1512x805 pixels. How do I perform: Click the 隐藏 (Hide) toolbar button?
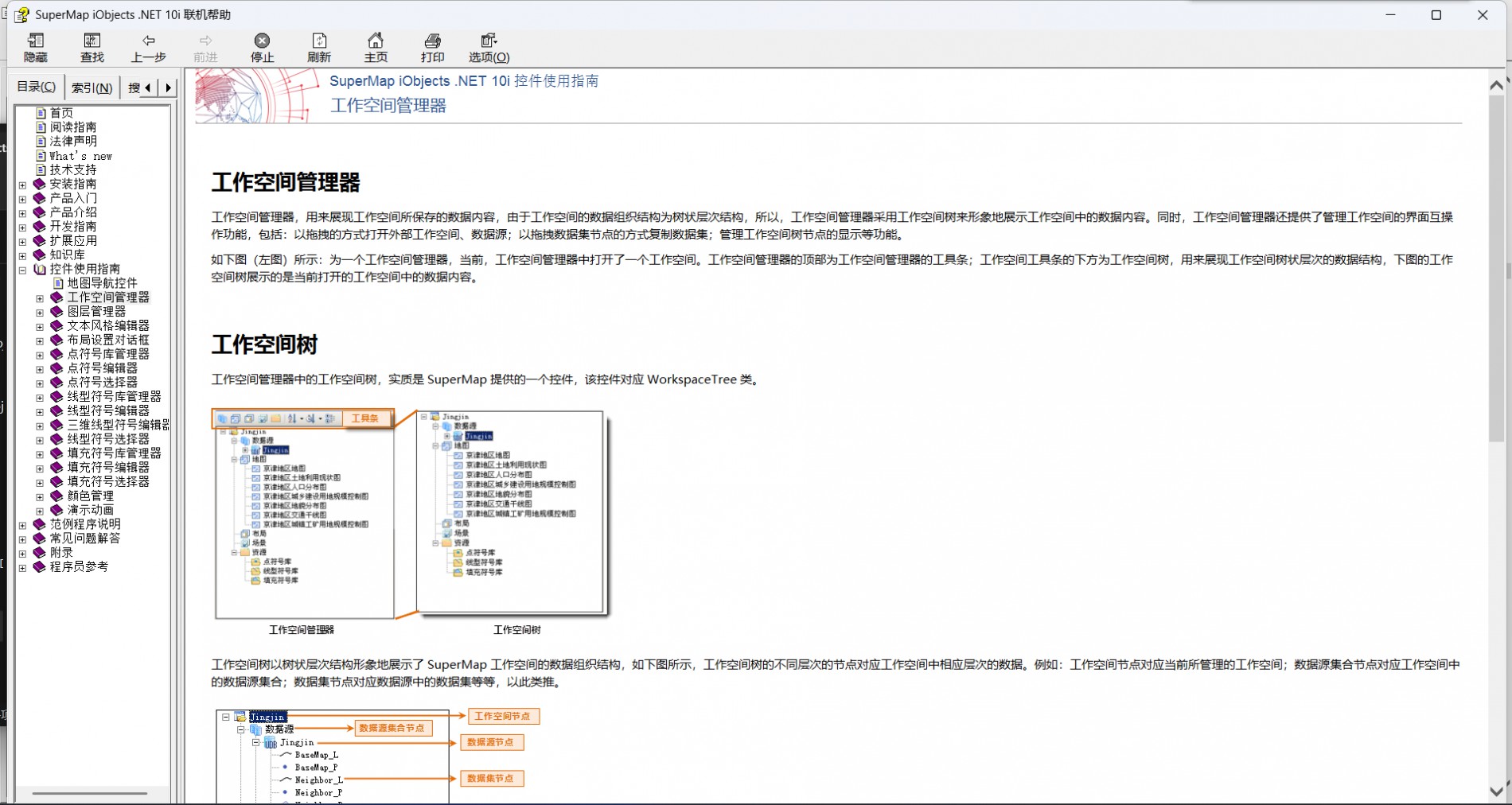[36, 48]
